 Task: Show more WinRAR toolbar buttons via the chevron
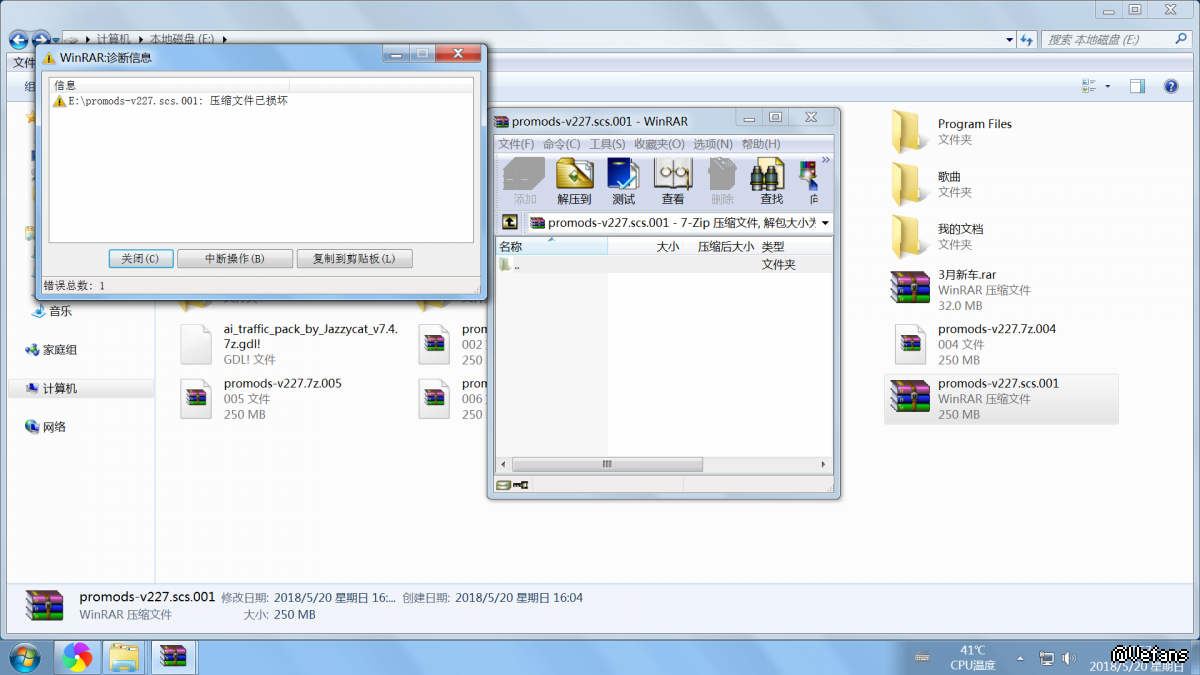[x=826, y=160]
